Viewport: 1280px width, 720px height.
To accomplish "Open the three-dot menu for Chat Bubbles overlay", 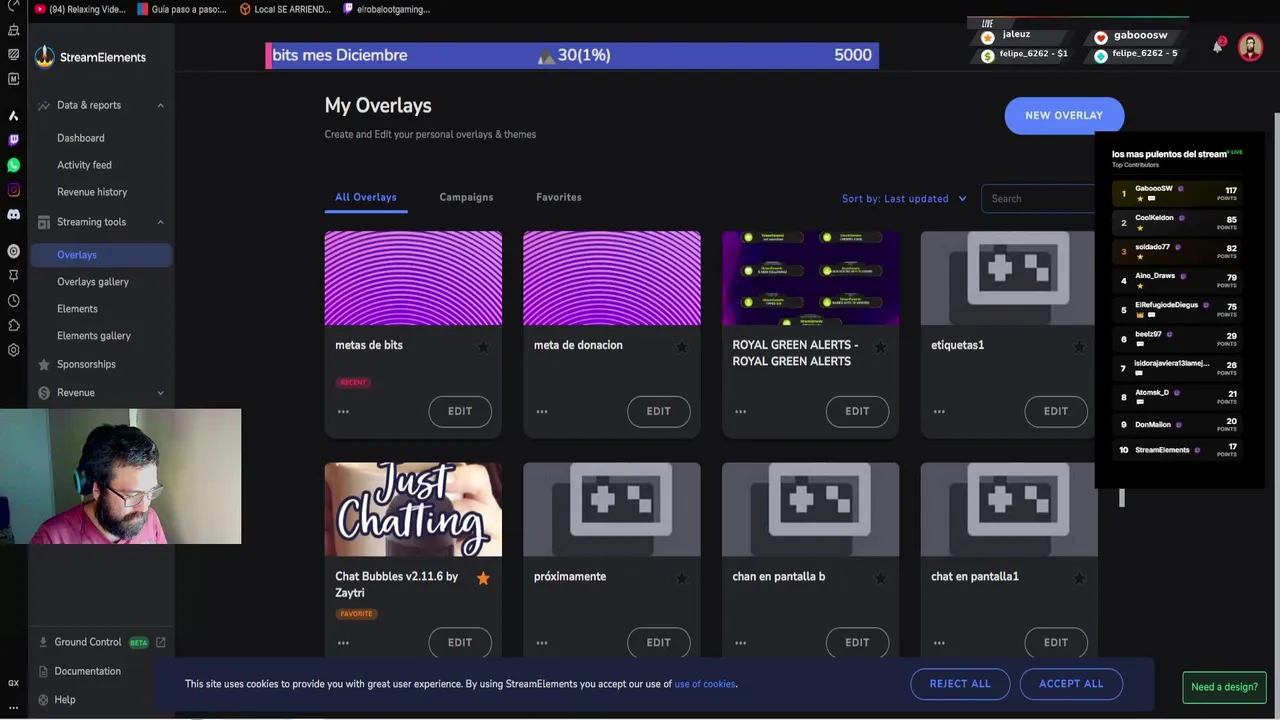I will tap(343, 643).
